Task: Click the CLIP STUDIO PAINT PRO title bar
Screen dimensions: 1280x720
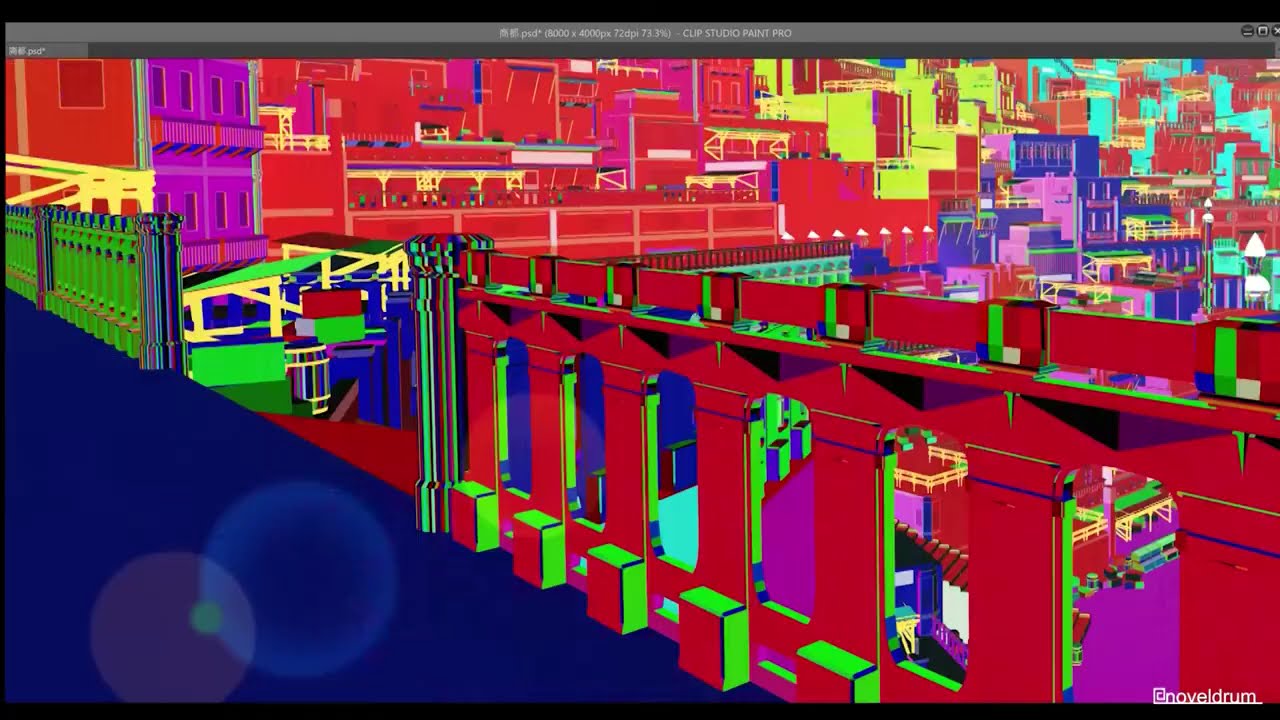Action: coord(644,33)
